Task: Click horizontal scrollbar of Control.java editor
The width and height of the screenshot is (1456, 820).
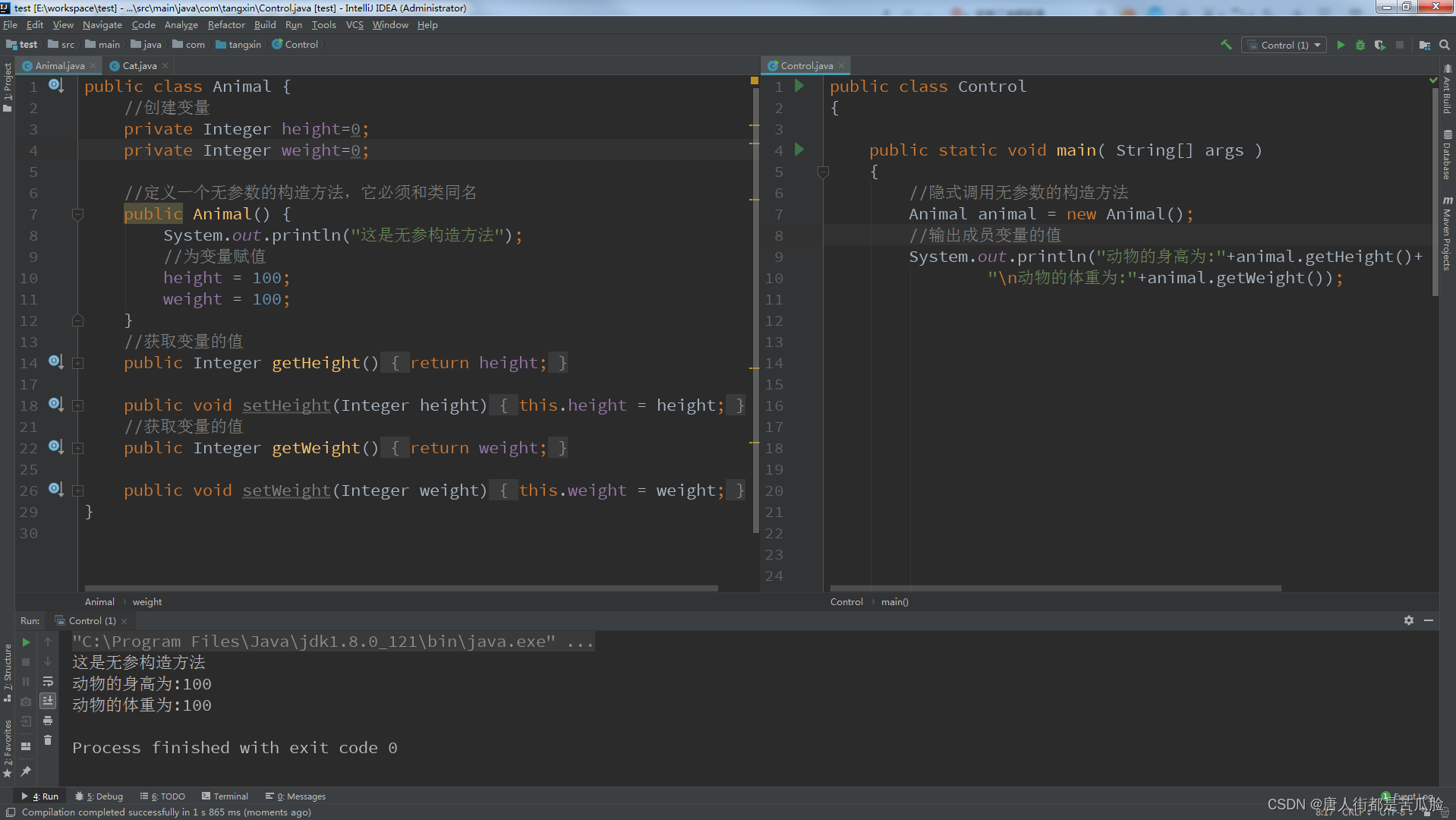Action: (1055, 588)
